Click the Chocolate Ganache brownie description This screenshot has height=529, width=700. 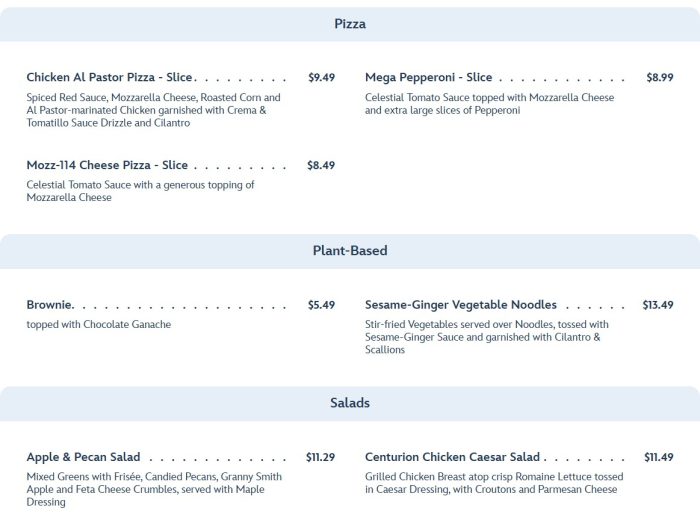click(x=98, y=325)
